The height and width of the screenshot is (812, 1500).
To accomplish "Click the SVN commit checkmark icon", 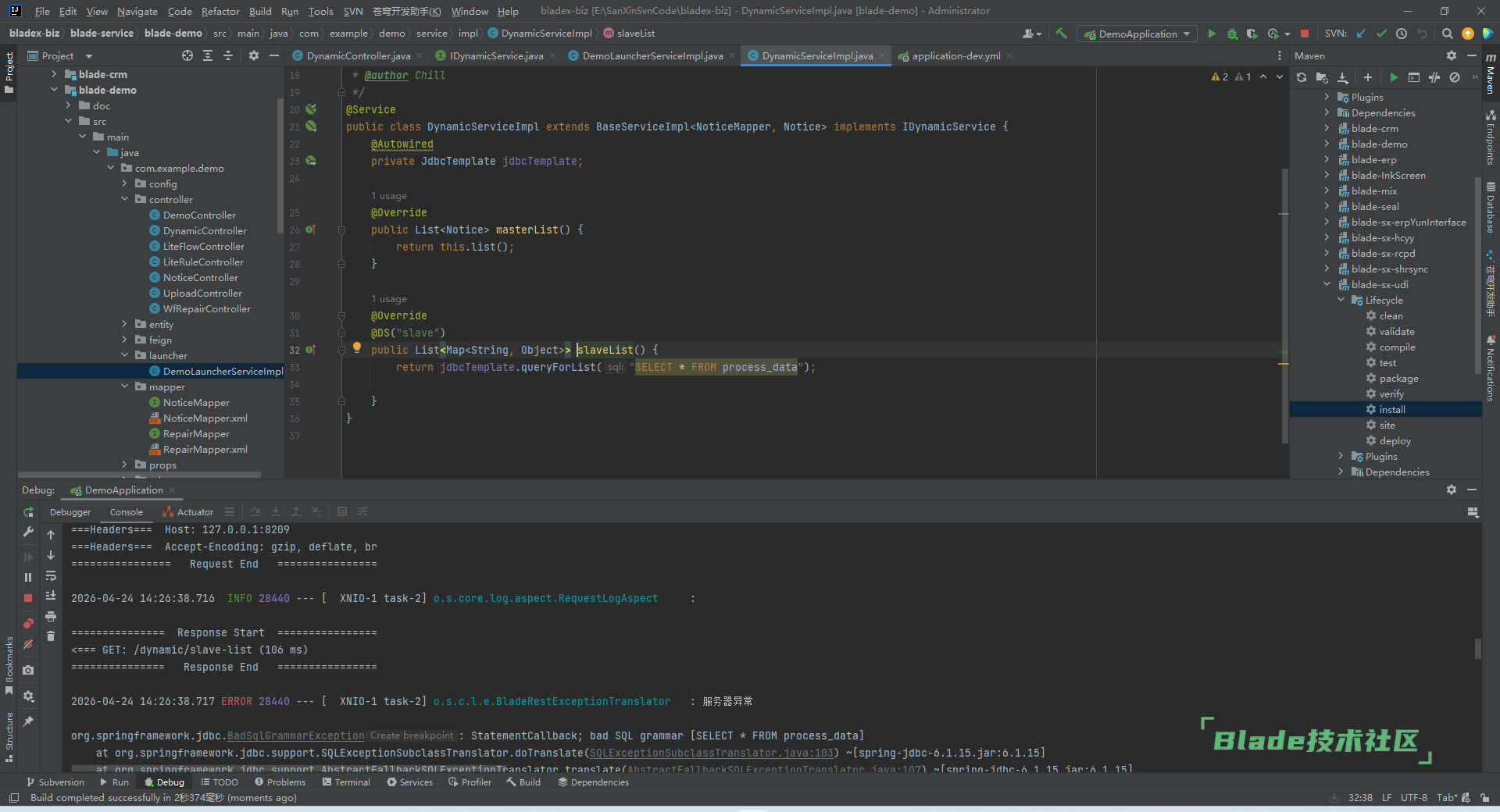I will pos(1381,34).
